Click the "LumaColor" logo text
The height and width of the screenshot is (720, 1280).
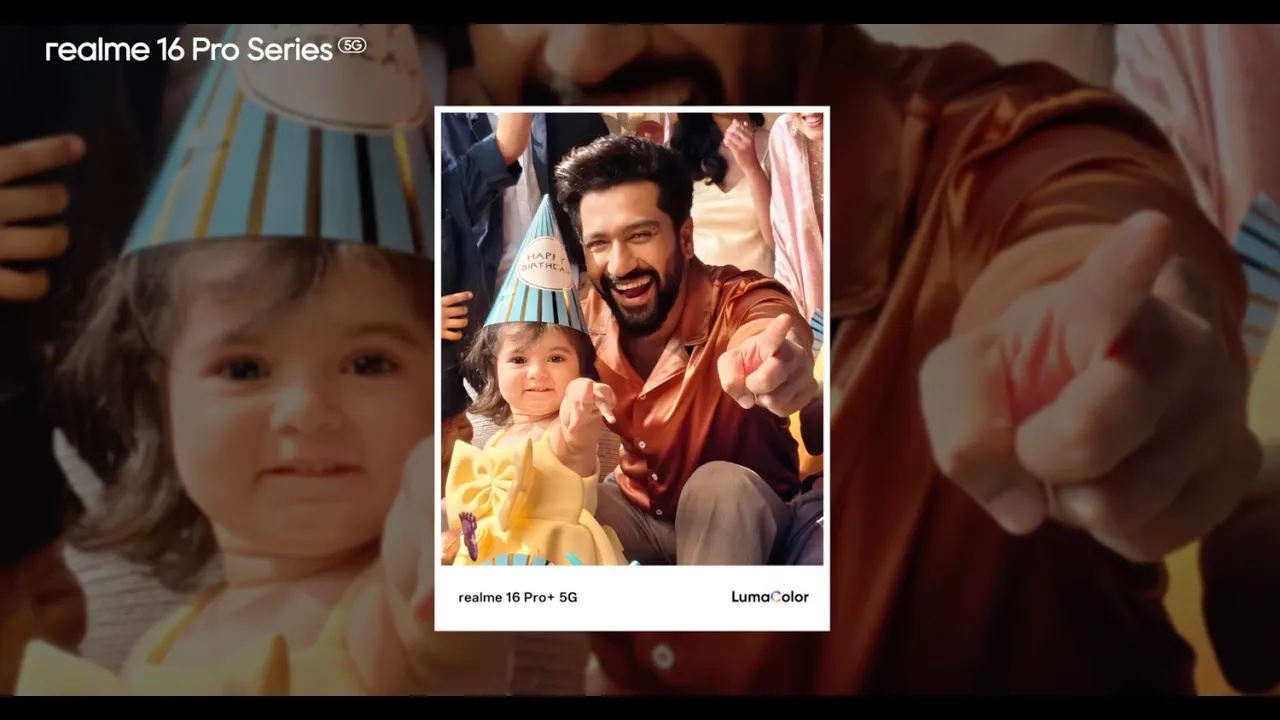coord(770,597)
